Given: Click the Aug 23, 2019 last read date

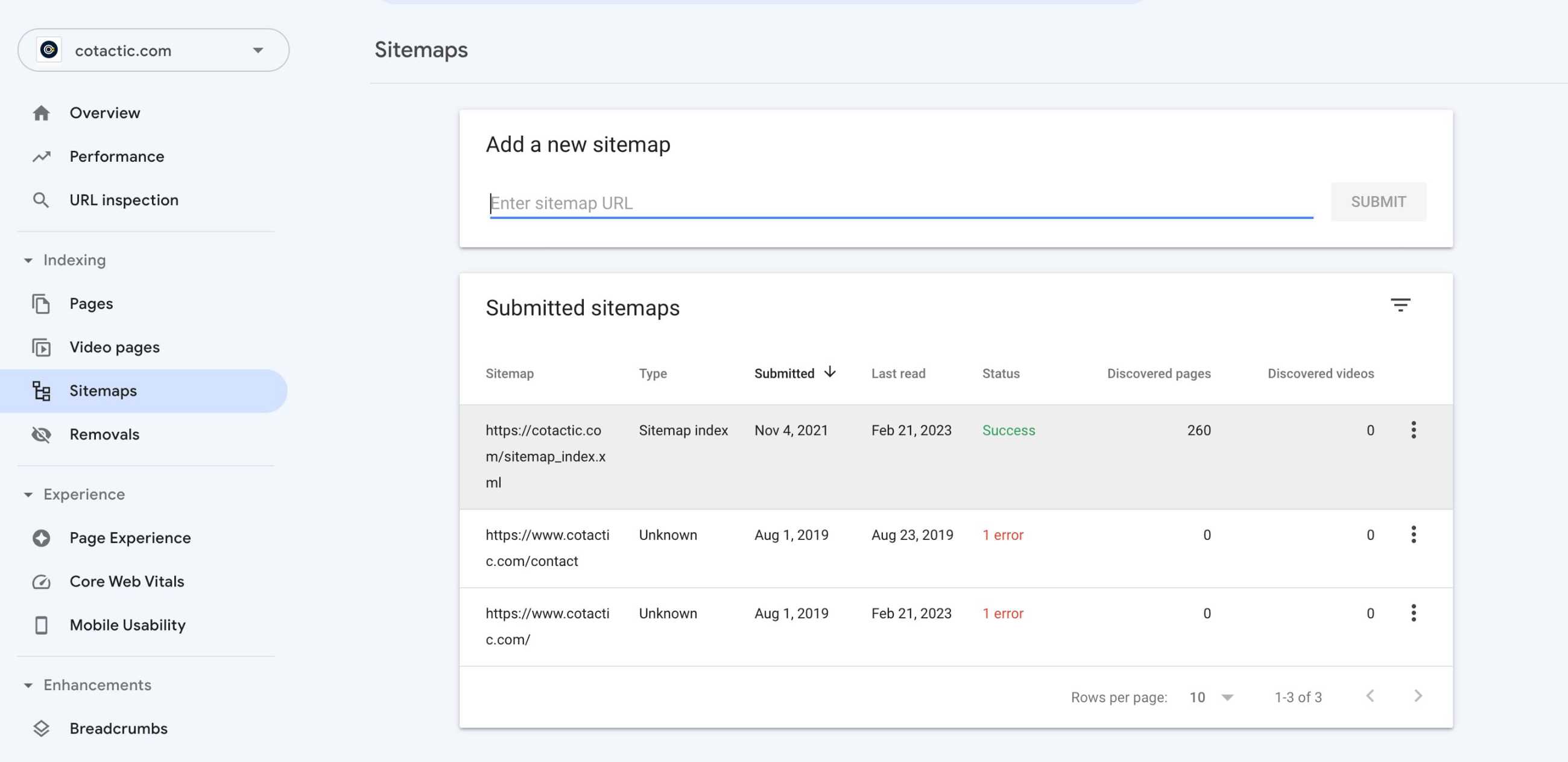Looking at the screenshot, I should tap(912, 535).
